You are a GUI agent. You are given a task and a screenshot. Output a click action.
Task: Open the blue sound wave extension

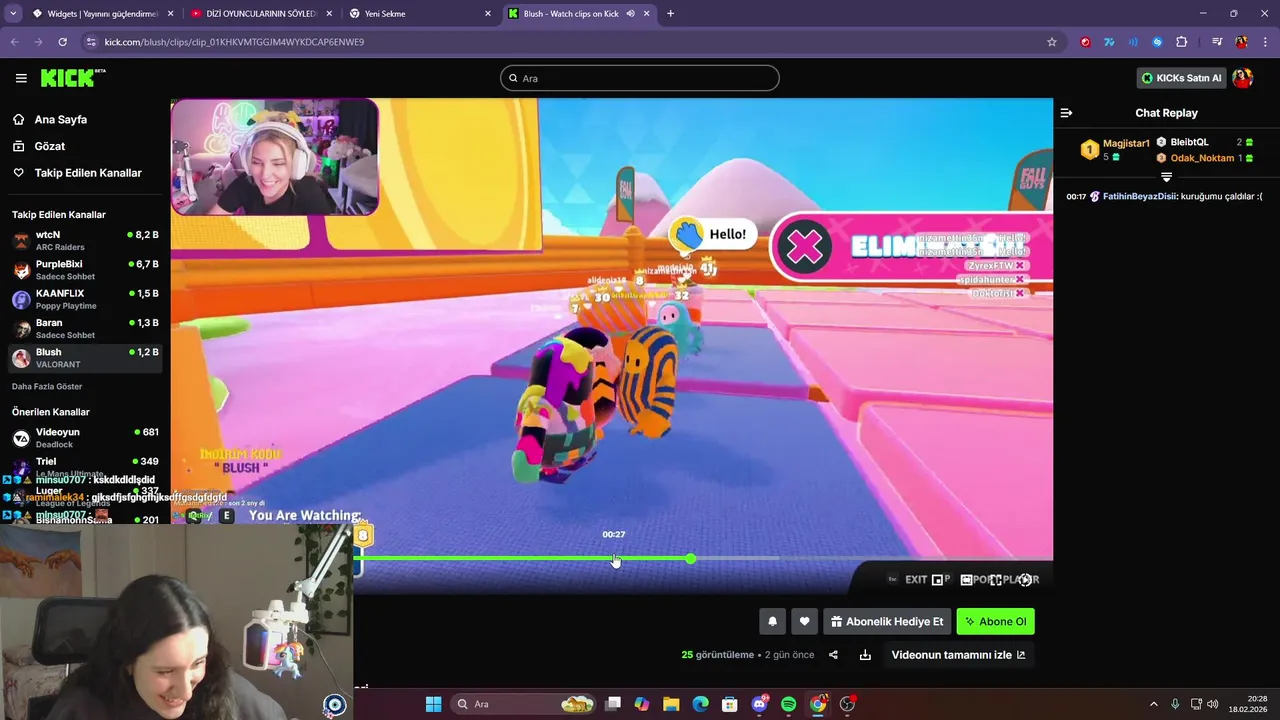(x=1133, y=42)
